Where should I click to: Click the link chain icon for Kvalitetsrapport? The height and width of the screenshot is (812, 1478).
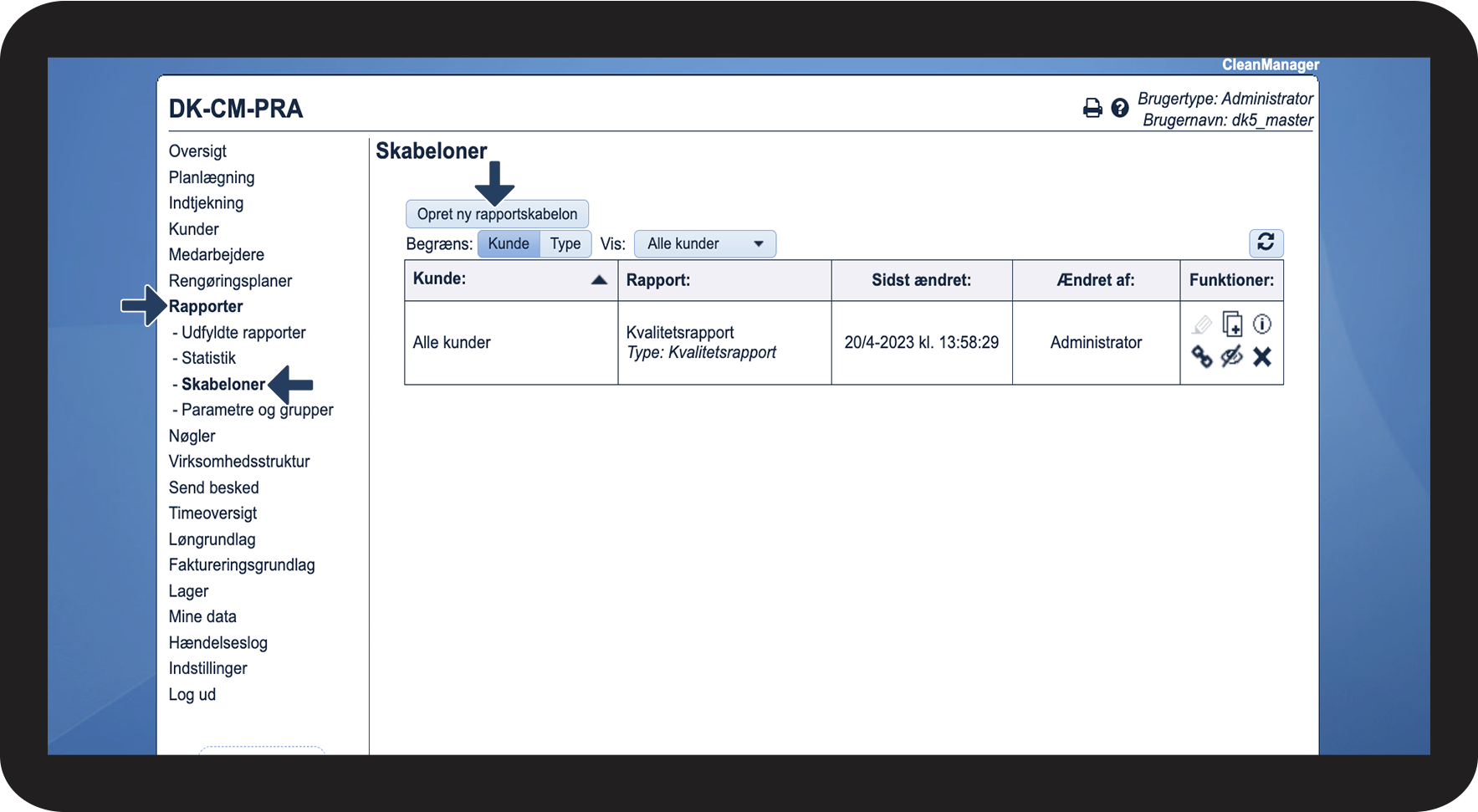point(1202,357)
